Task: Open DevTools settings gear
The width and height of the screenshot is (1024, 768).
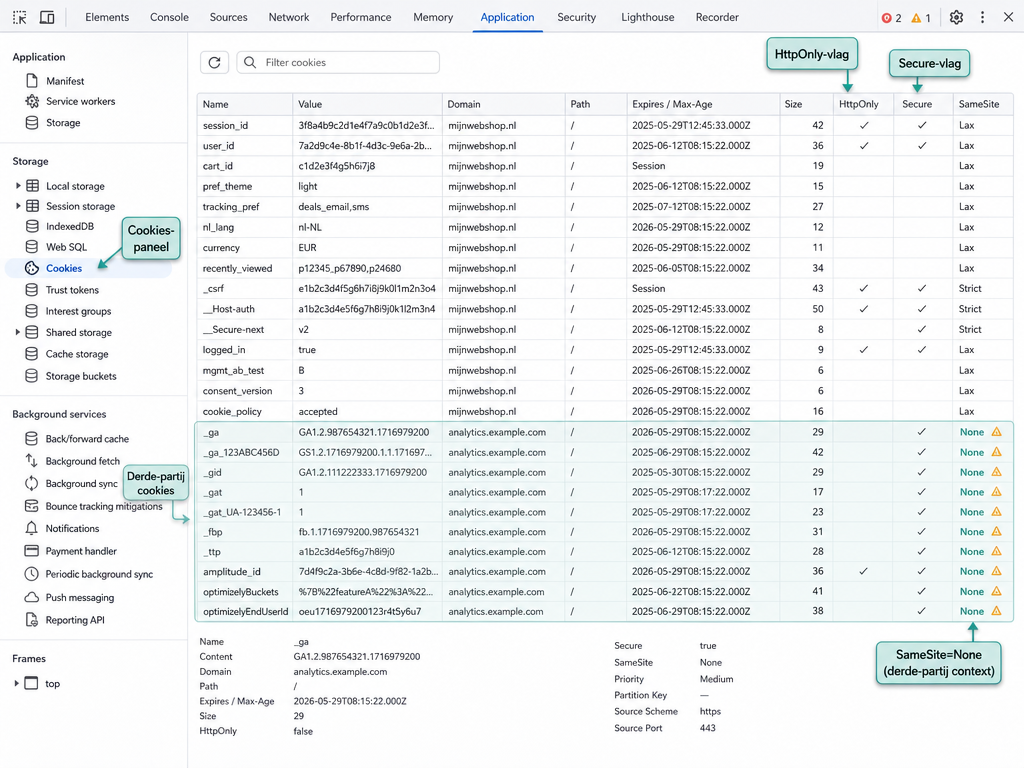Action: (956, 18)
